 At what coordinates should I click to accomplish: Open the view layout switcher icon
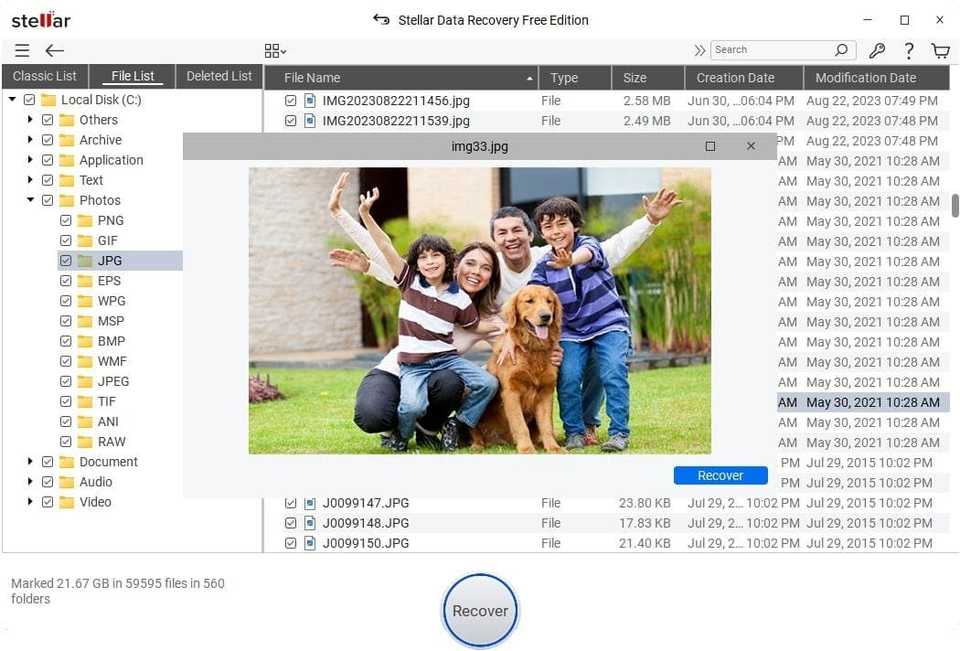(x=272, y=50)
